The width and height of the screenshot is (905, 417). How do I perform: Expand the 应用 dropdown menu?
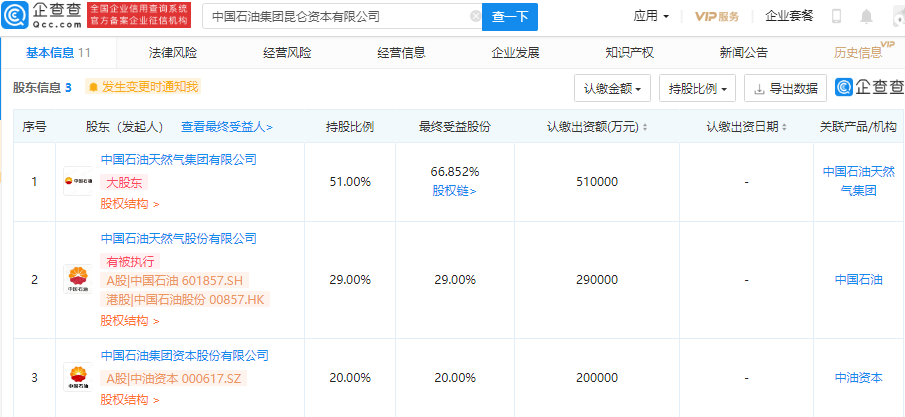(x=652, y=16)
